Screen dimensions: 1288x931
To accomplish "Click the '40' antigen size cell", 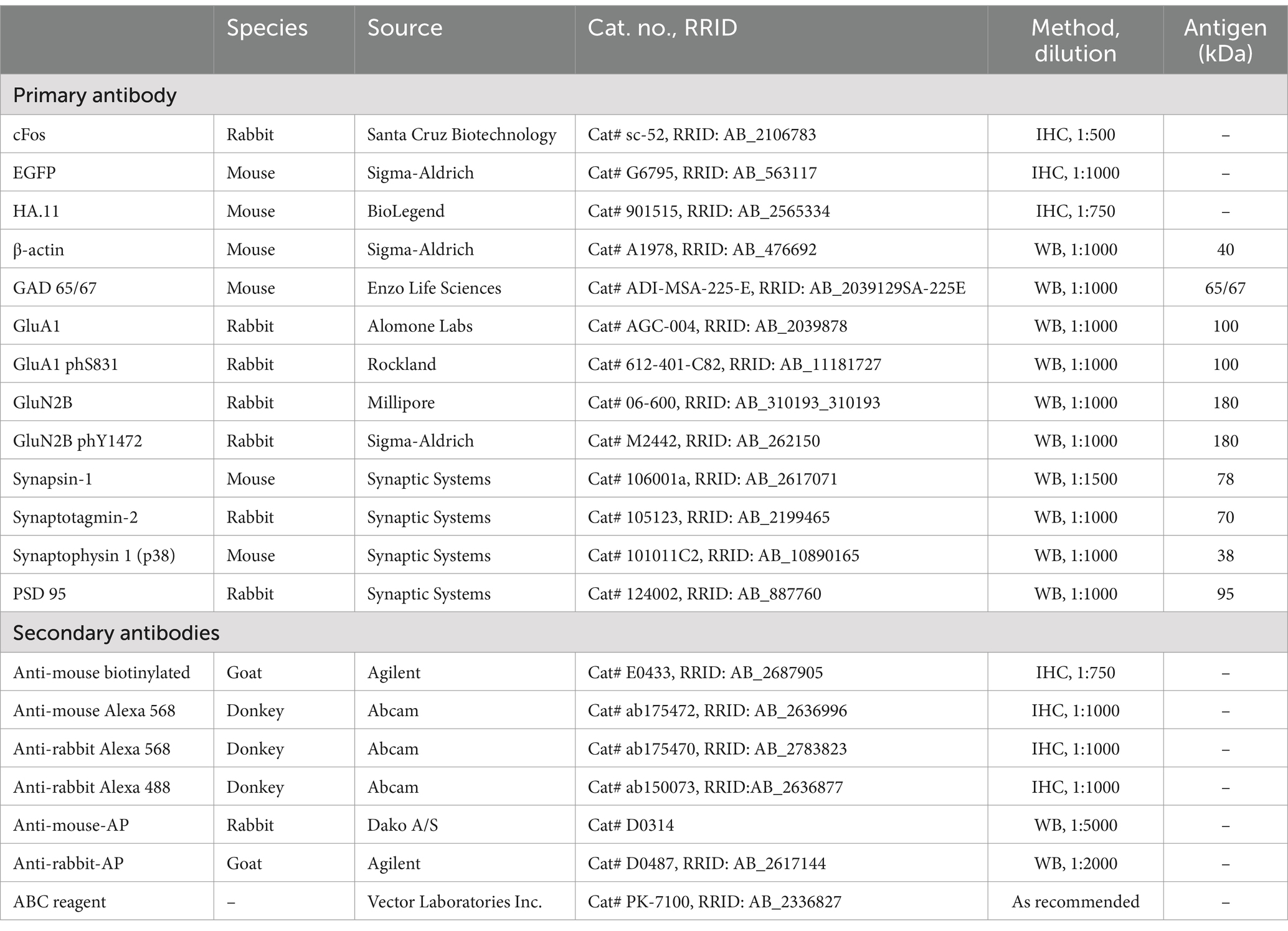I will click(1226, 250).
